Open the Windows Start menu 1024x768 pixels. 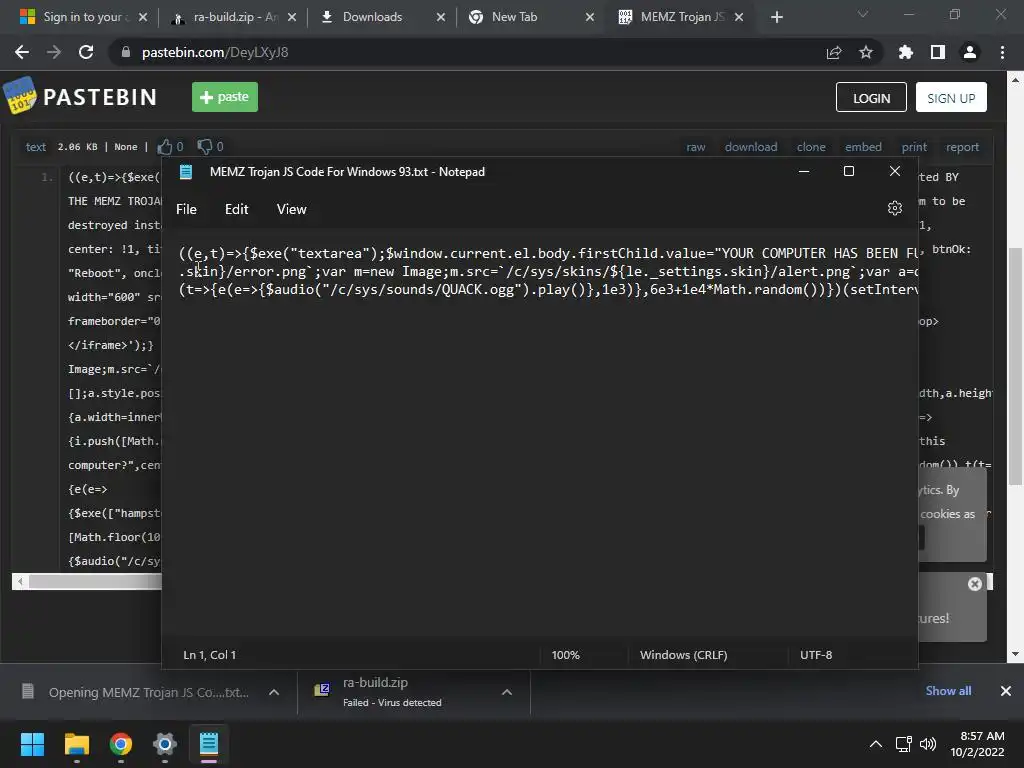32,744
